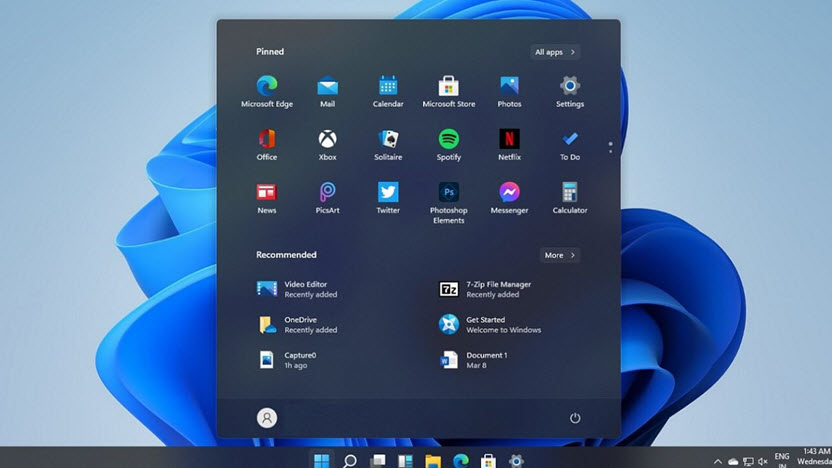Open 7-Zip File Manager recommendation
This screenshot has width=832, height=468.
click(485, 289)
